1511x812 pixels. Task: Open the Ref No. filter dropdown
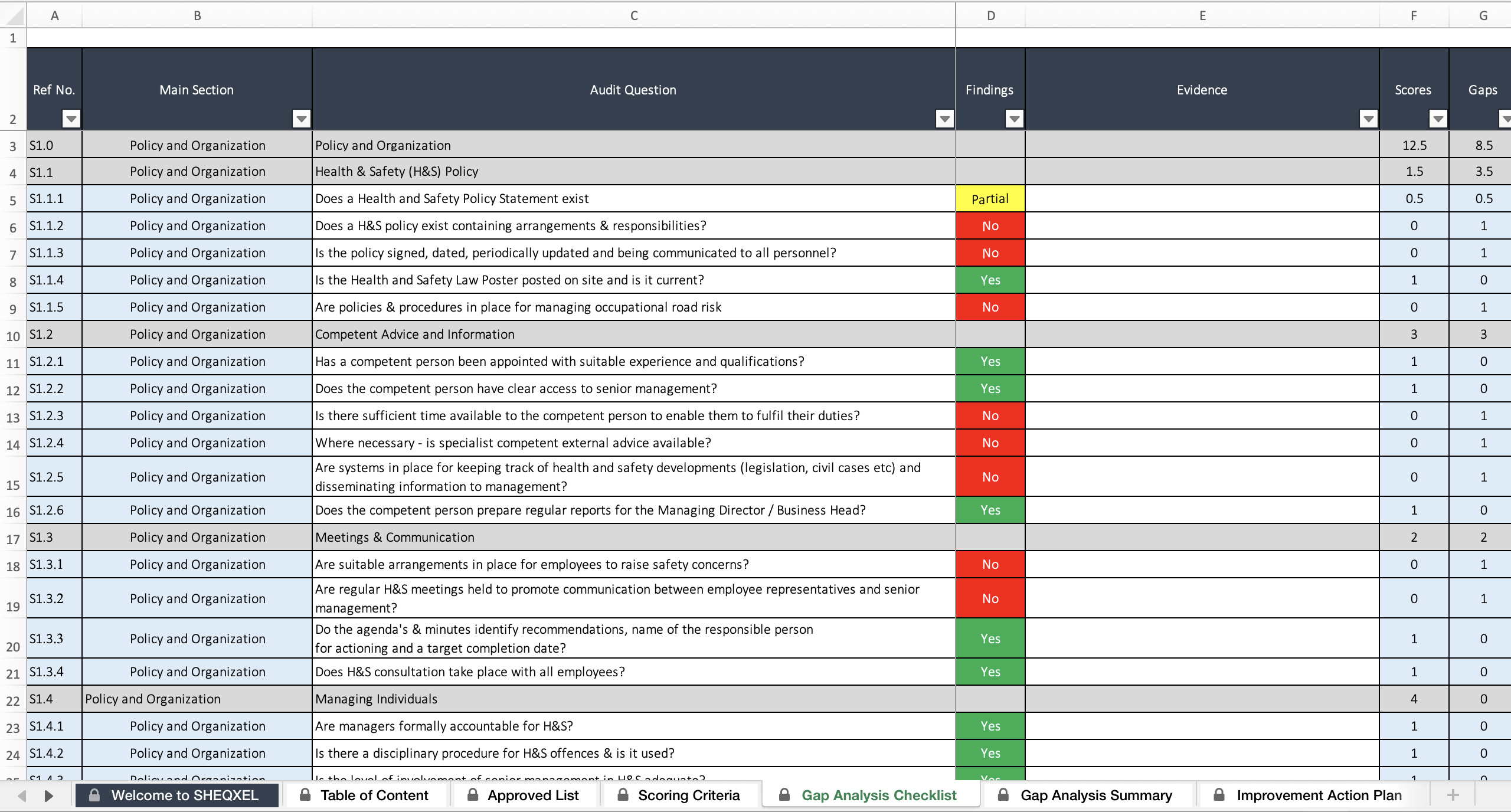point(71,119)
